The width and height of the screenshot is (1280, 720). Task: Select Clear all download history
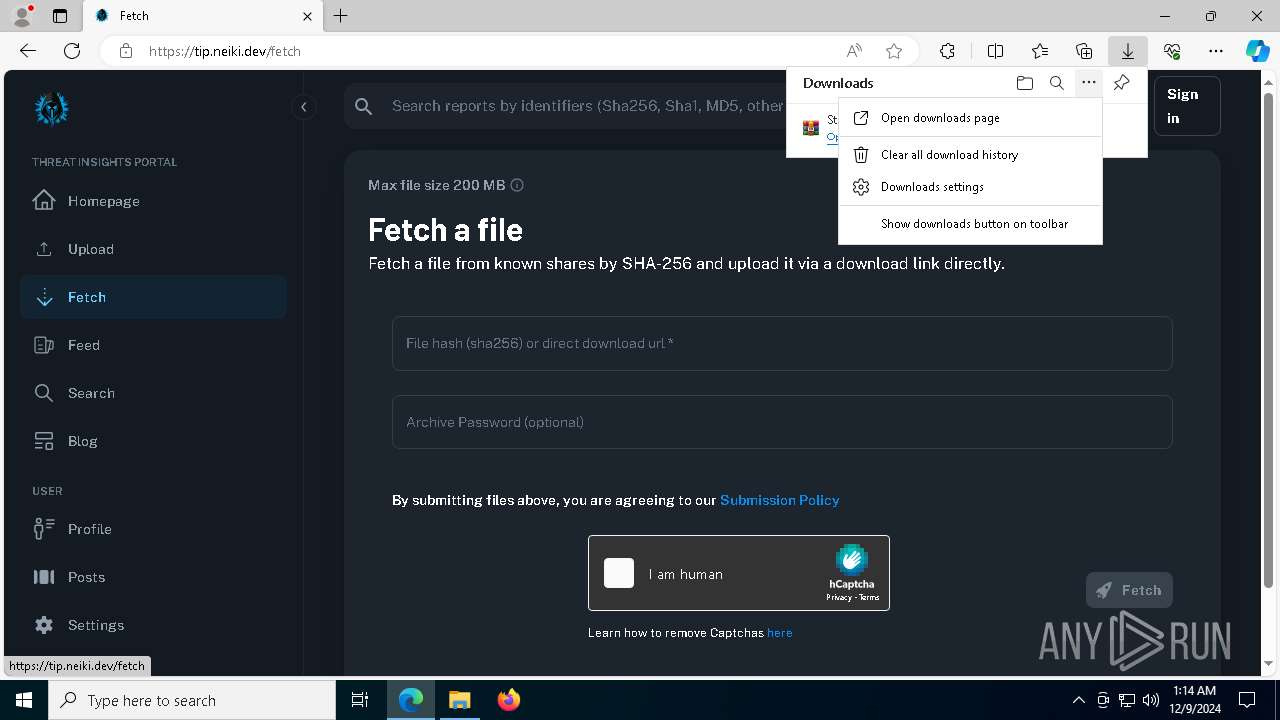(x=970, y=155)
